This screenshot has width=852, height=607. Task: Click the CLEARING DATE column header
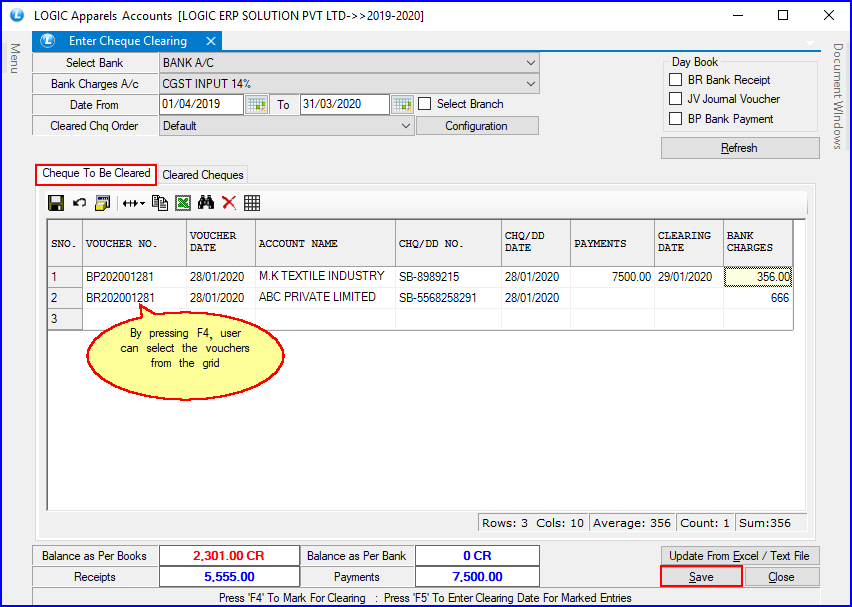(x=688, y=242)
